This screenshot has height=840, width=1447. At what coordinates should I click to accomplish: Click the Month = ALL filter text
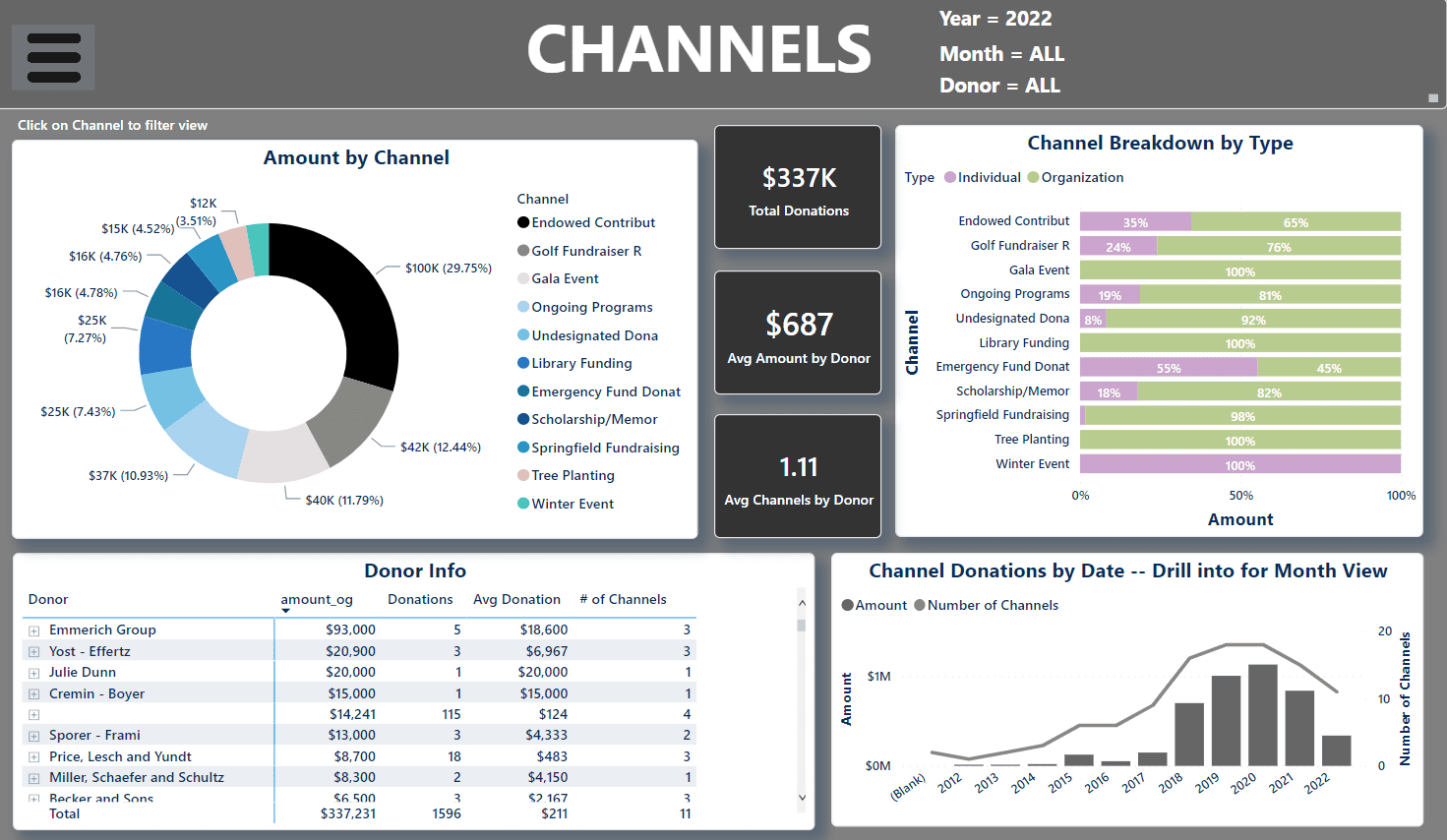(x=1001, y=54)
